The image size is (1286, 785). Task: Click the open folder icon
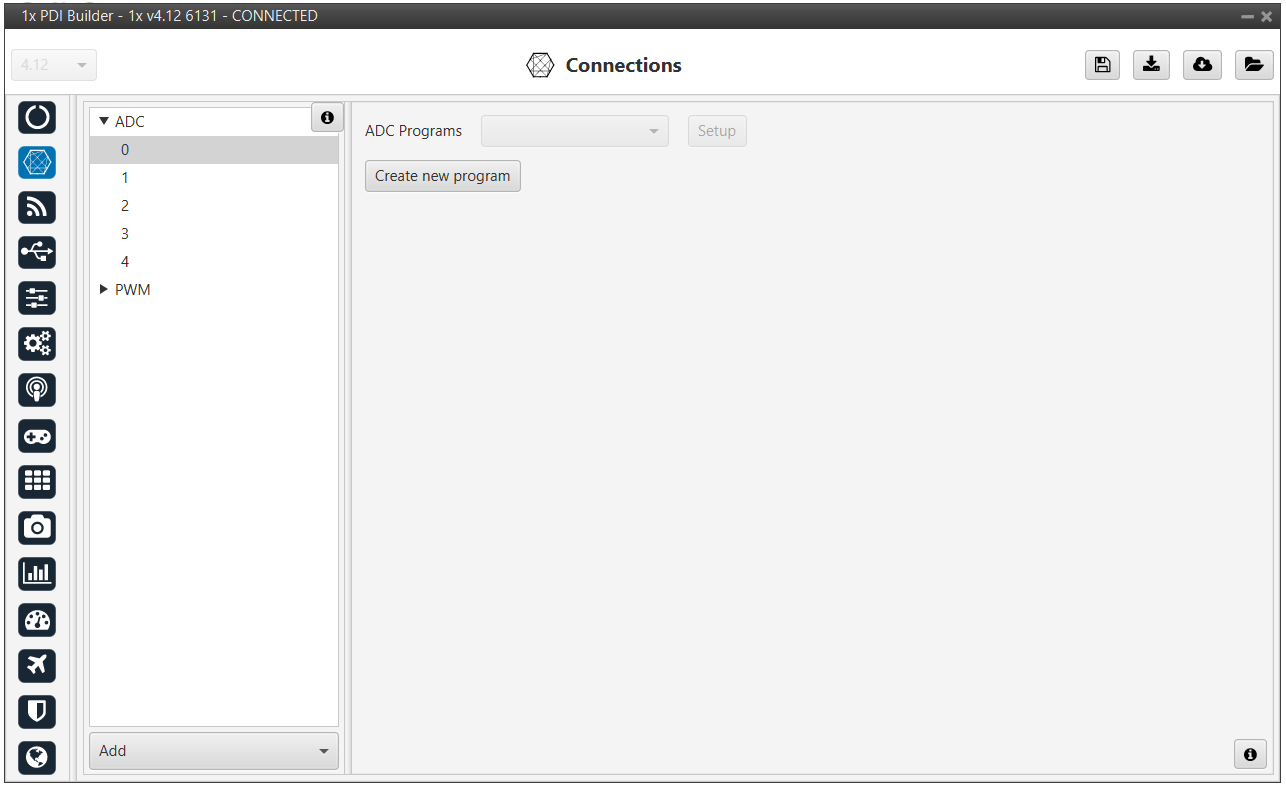click(1253, 65)
